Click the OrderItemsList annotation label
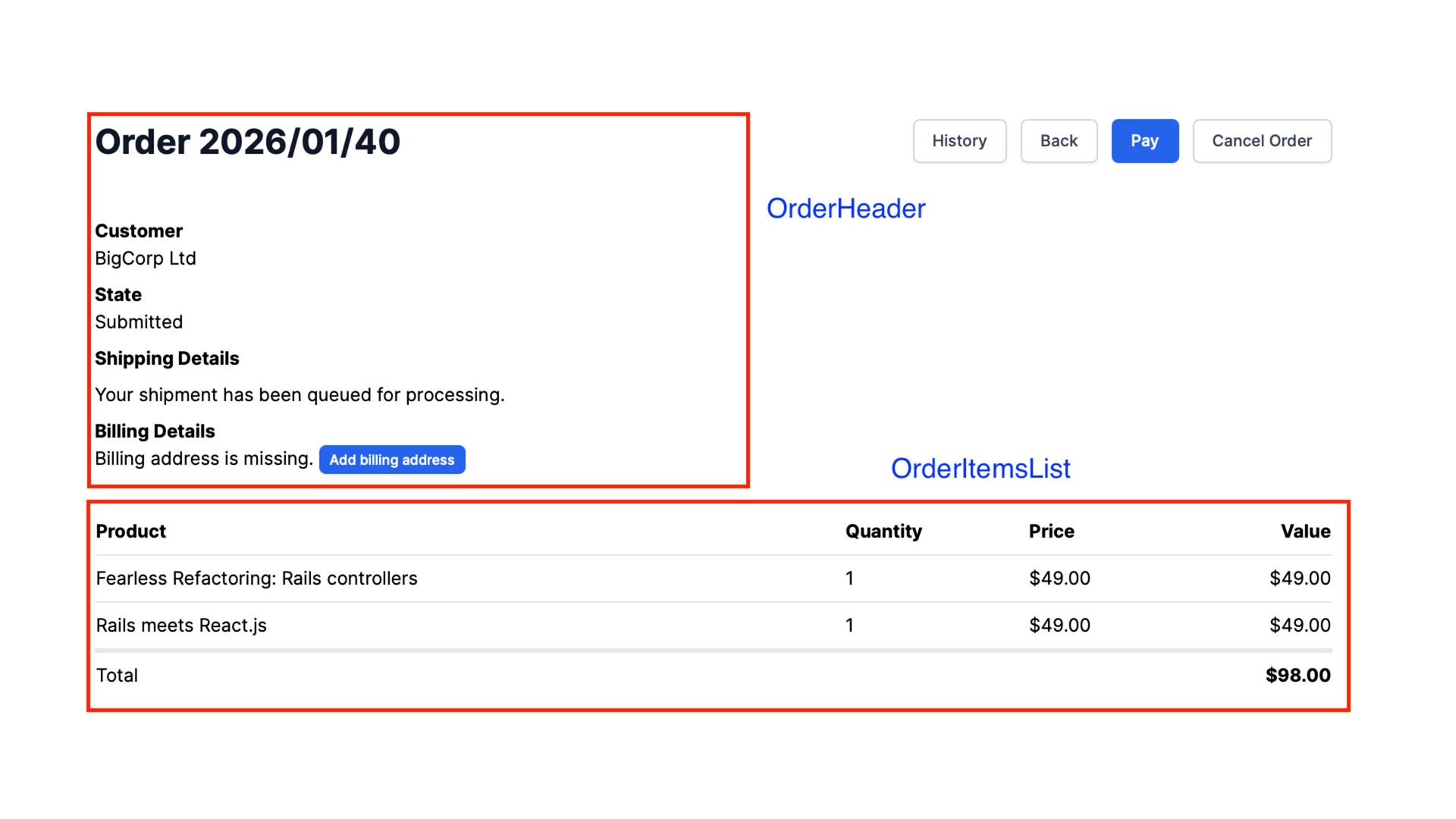The image size is (1456, 819). 980,469
